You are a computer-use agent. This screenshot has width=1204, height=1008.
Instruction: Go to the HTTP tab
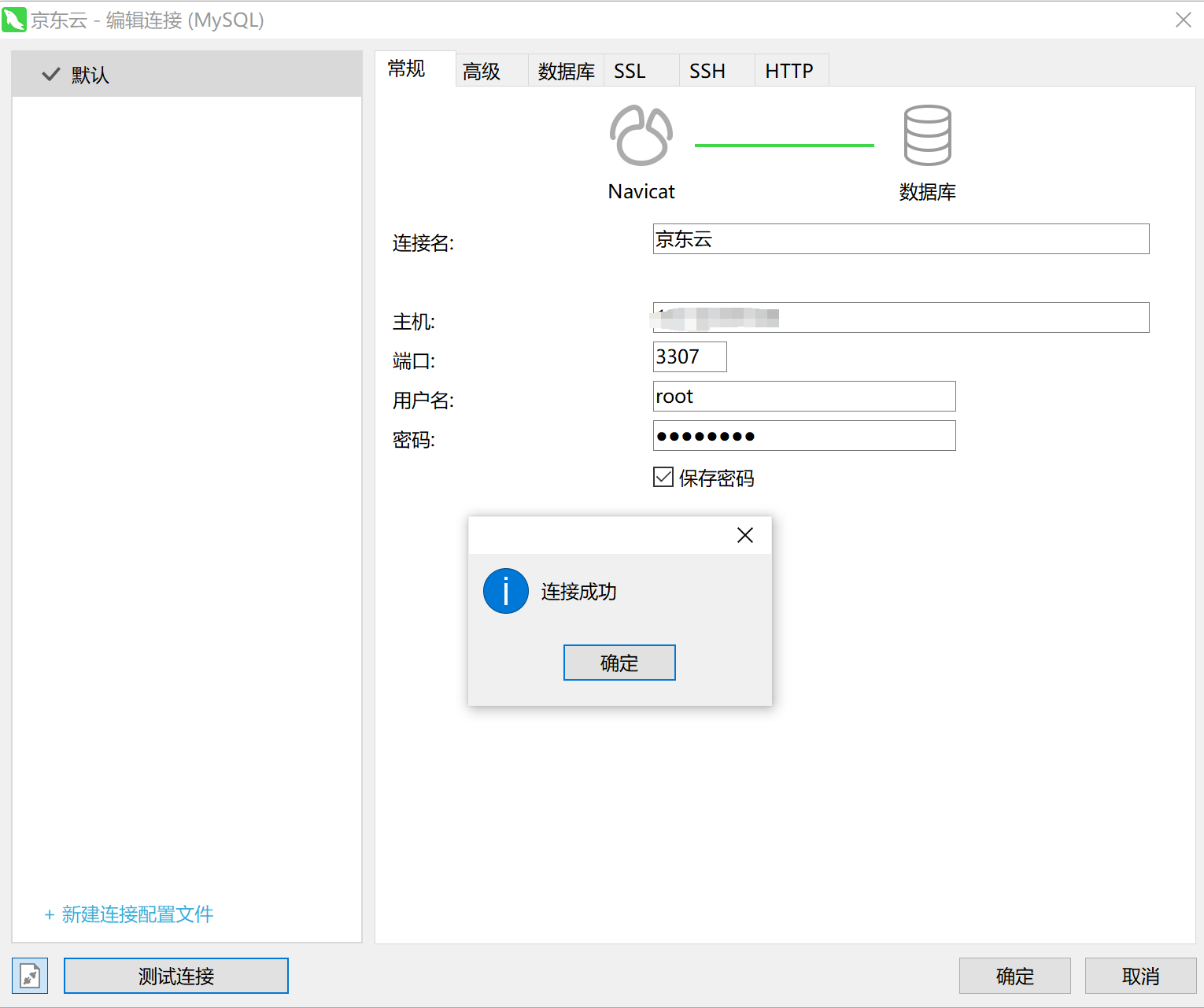[789, 72]
